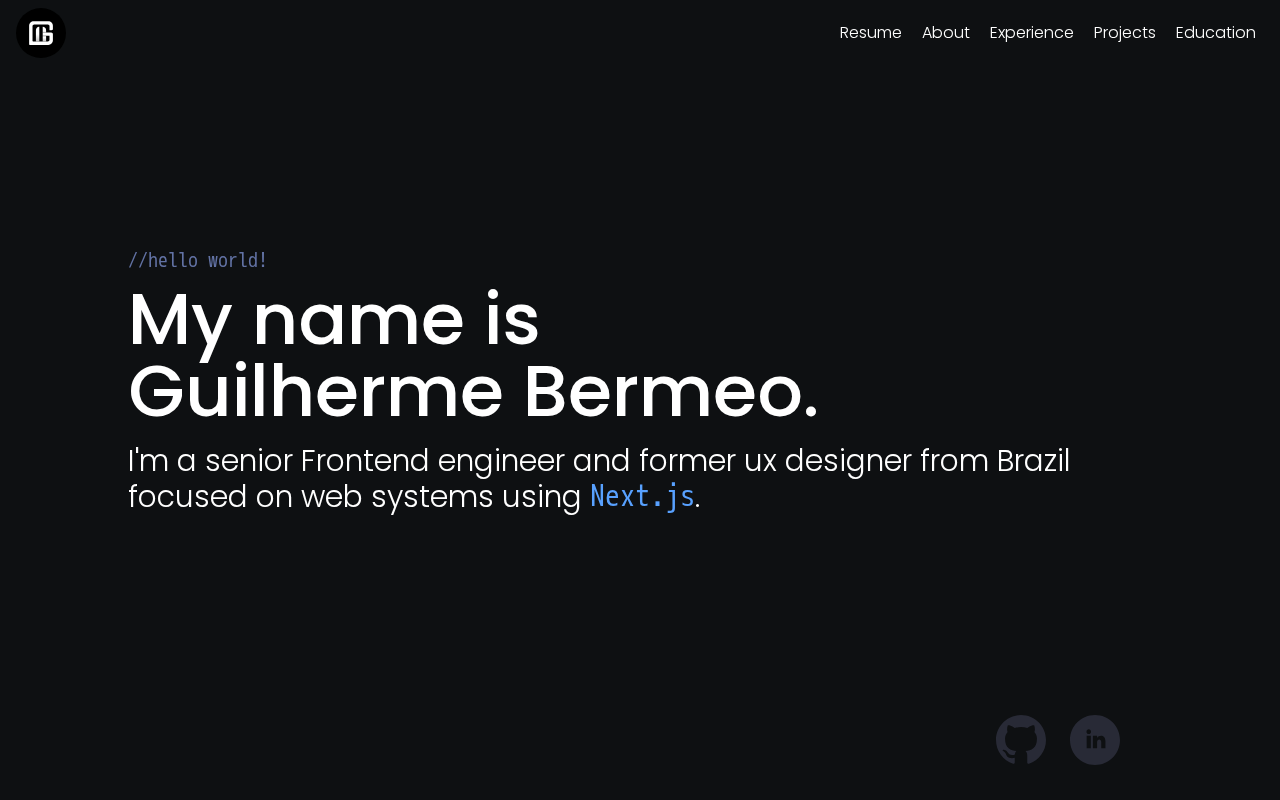
Task: Open the GitHub profile icon
Action: coord(1021,740)
